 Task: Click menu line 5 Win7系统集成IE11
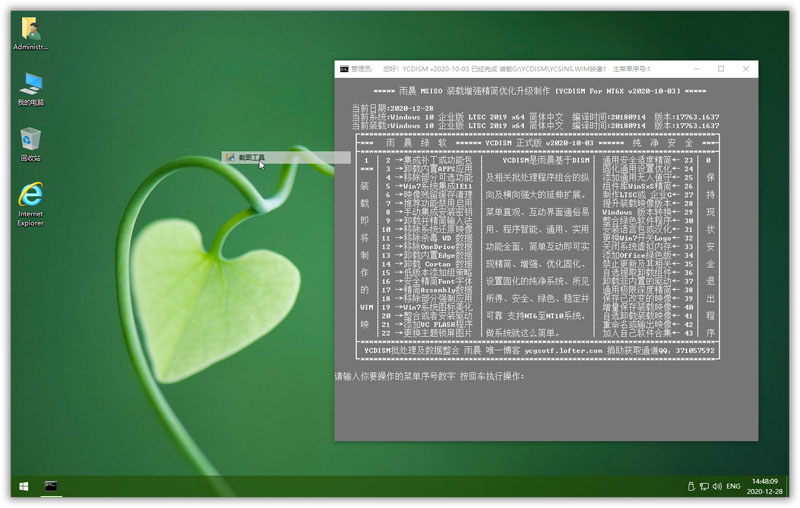click(427, 186)
